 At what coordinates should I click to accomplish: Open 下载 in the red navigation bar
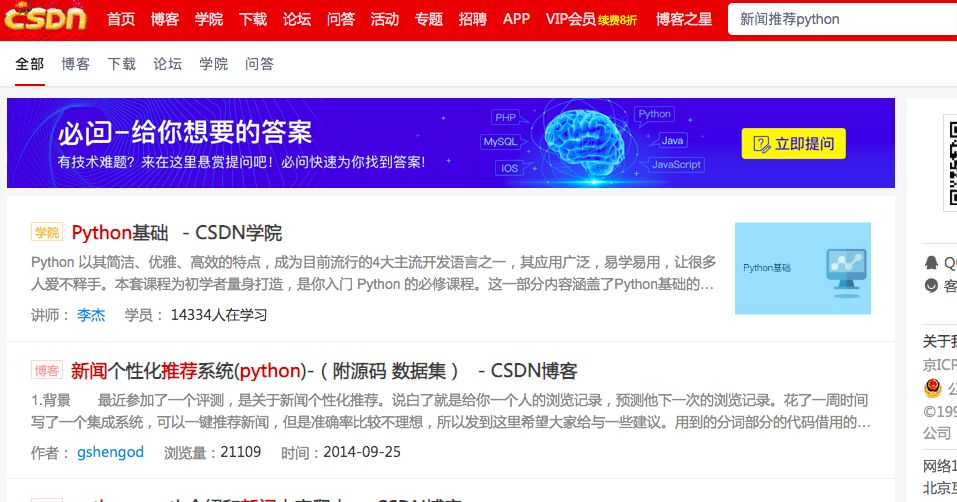253,19
